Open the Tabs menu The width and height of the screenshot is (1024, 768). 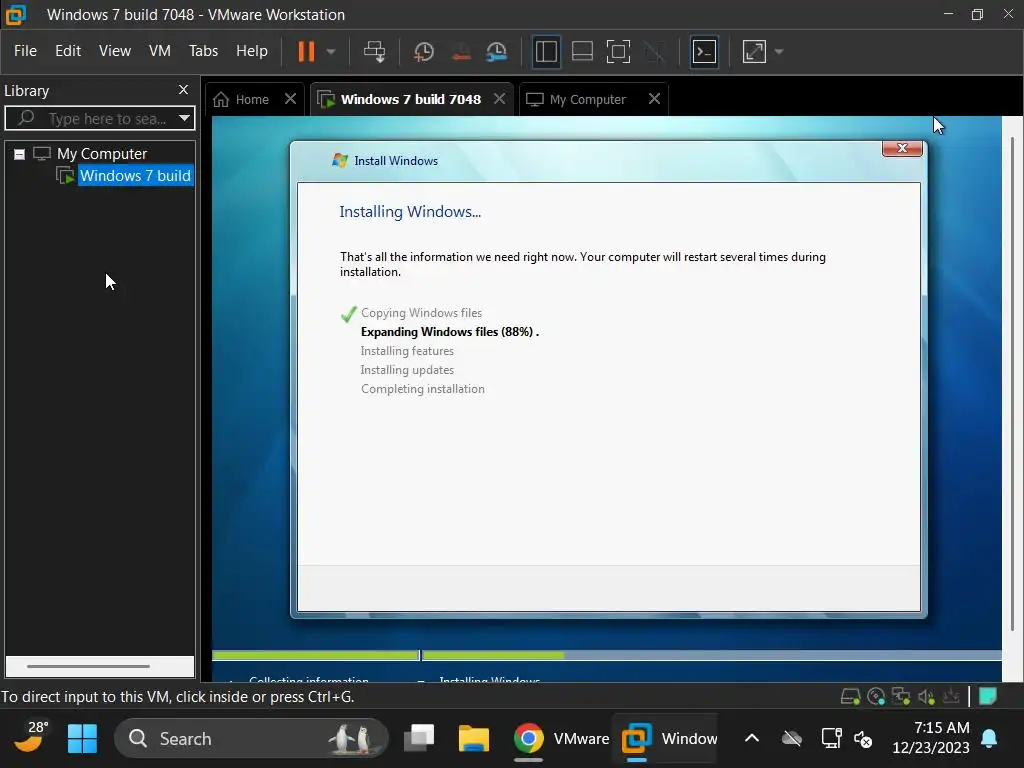click(203, 51)
